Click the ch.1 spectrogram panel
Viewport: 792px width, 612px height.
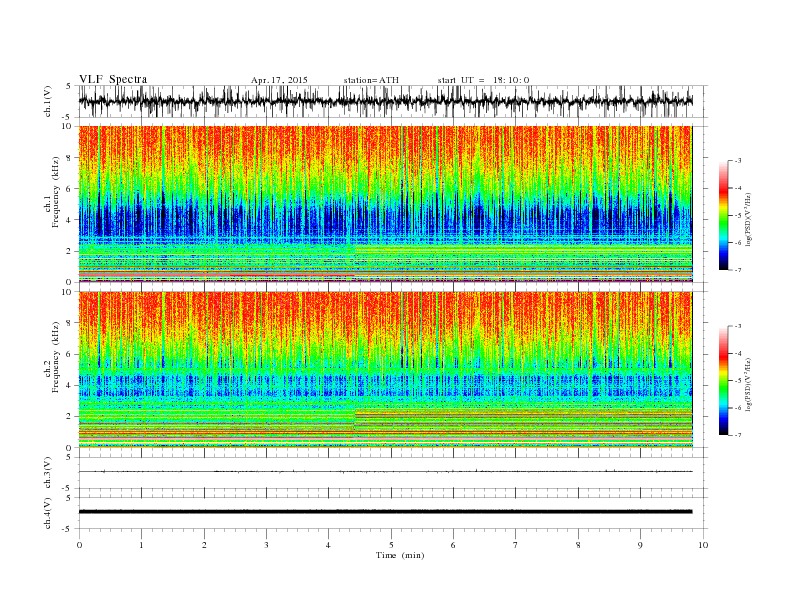pyautogui.click(x=385, y=204)
